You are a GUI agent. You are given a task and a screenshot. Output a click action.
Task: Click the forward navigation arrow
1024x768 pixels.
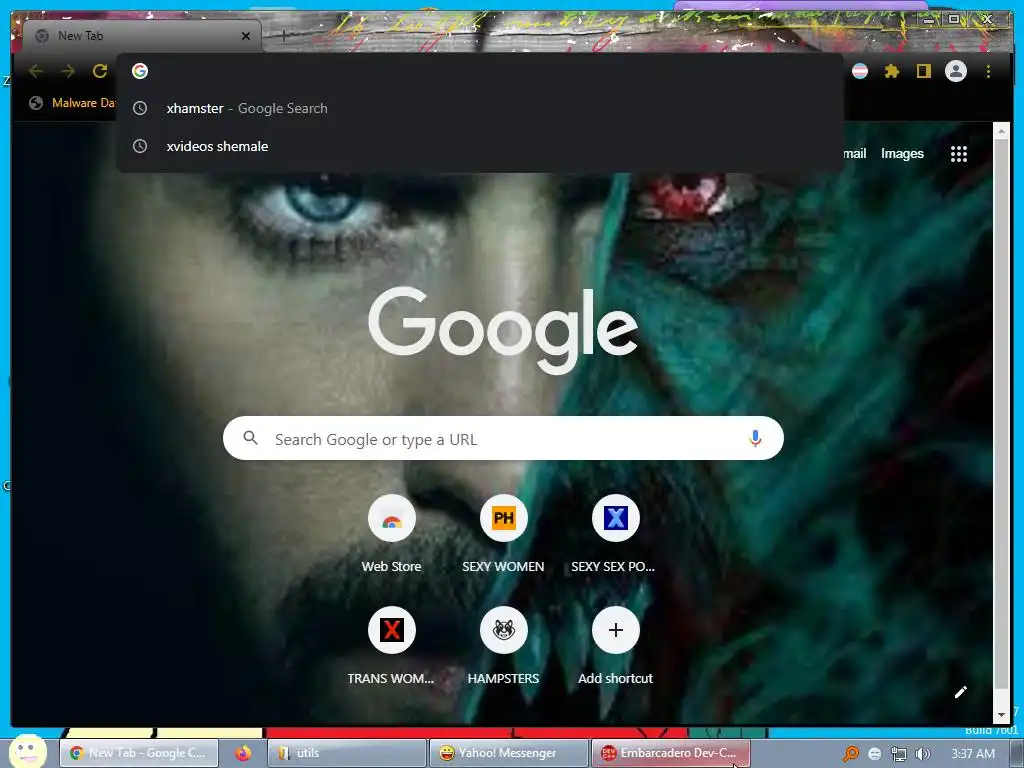[x=68, y=71]
